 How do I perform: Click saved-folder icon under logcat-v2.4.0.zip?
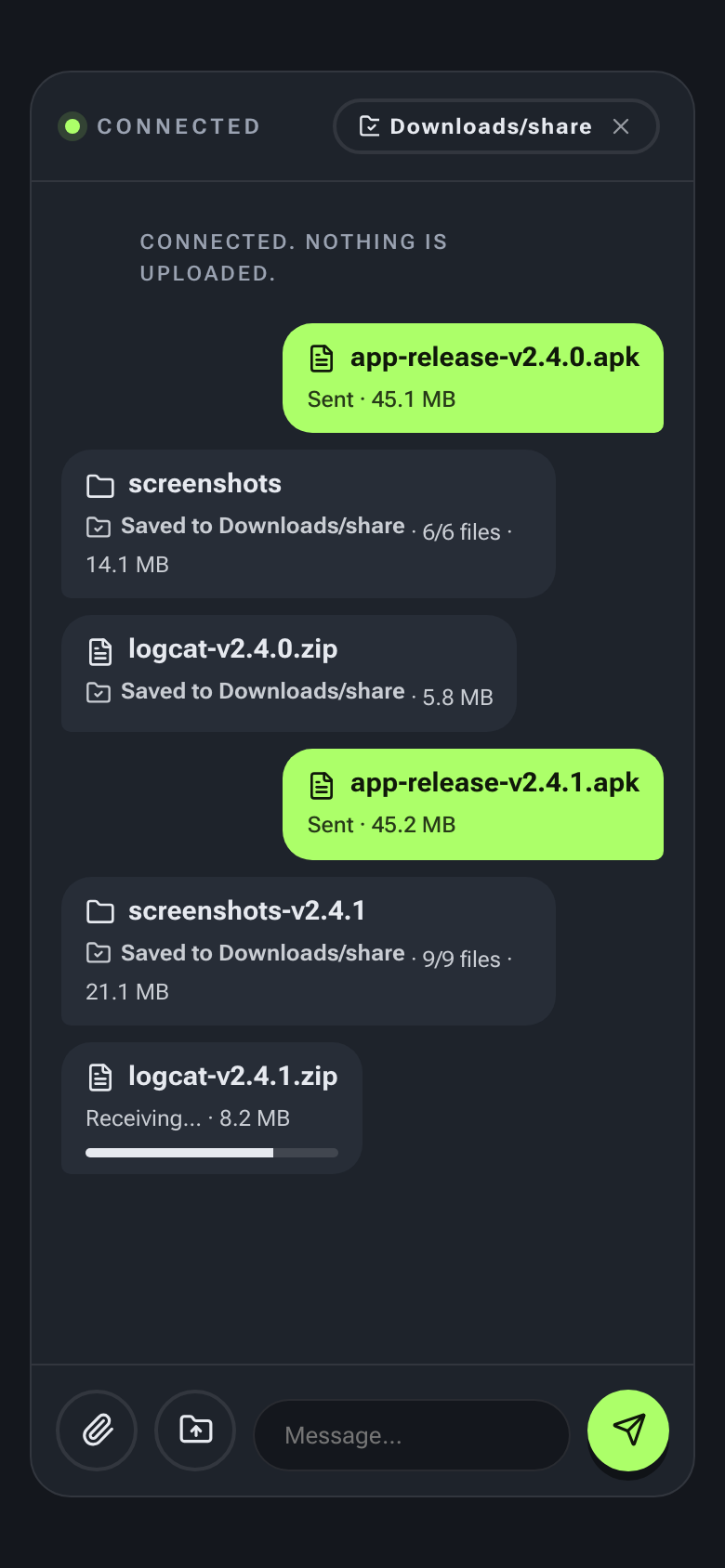click(x=99, y=692)
